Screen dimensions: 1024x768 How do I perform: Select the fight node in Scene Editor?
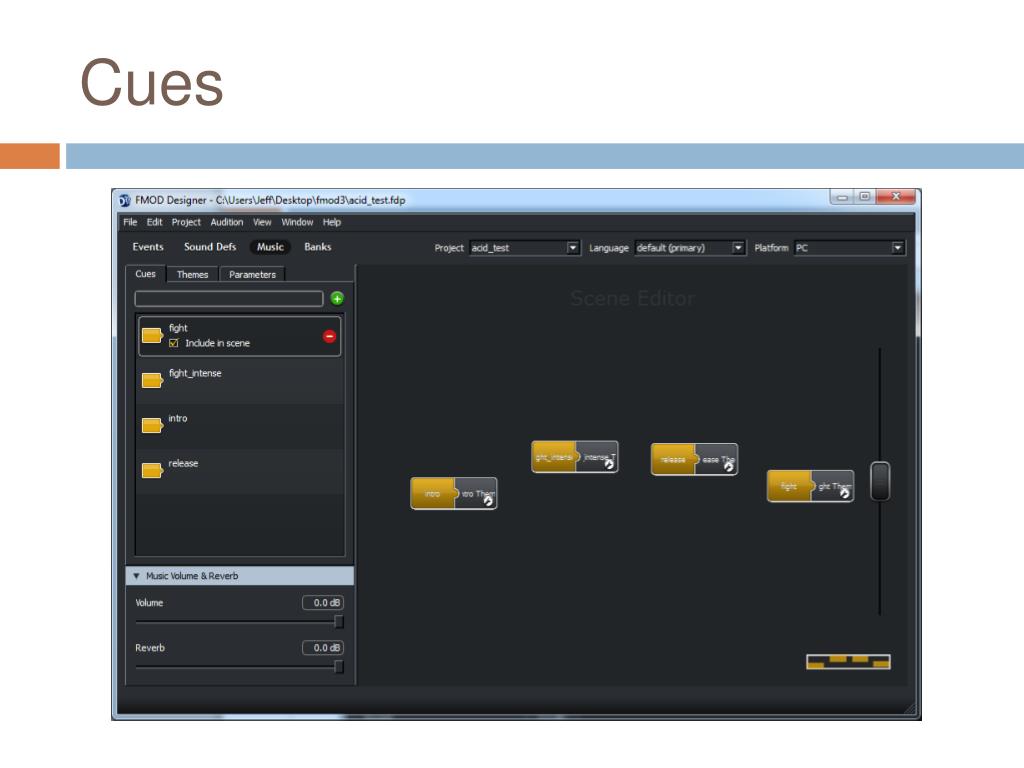(810, 486)
